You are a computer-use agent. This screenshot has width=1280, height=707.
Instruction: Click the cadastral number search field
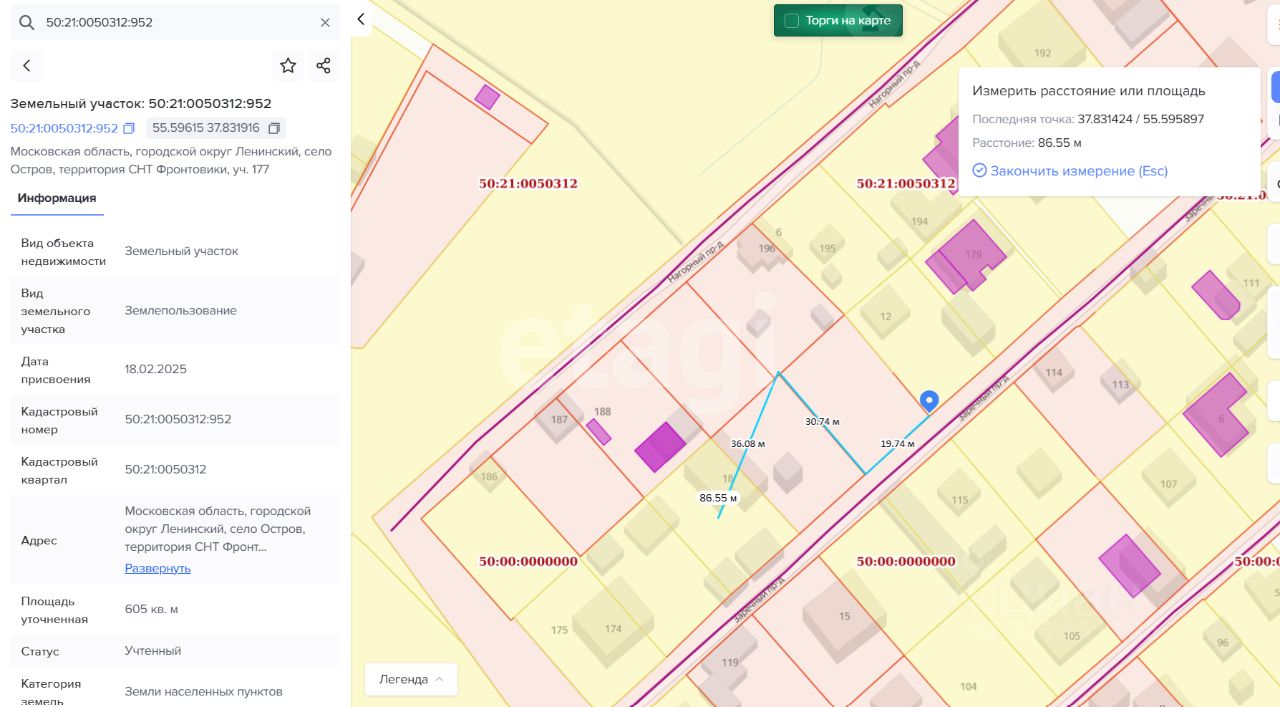pos(175,22)
